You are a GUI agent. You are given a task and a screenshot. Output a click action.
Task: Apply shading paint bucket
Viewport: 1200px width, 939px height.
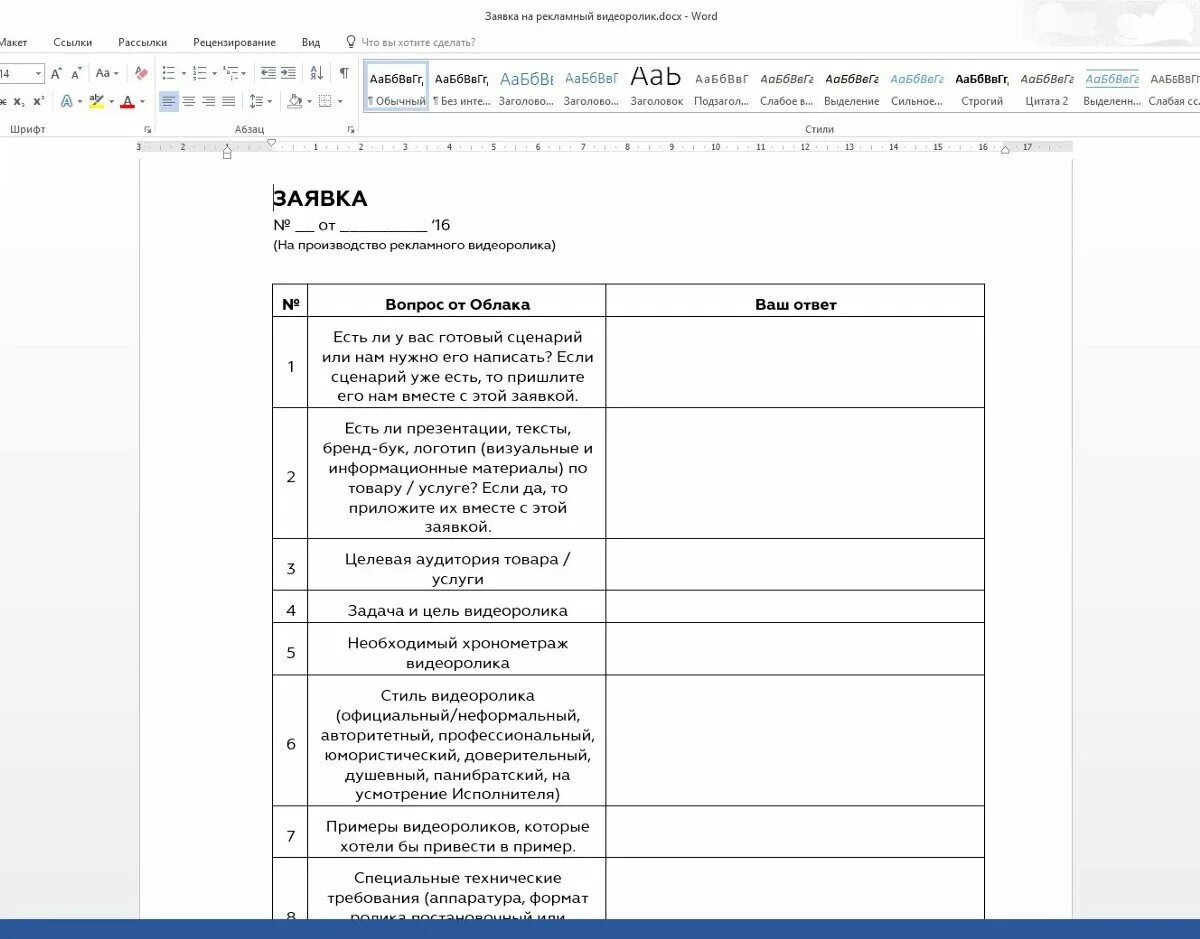(294, 101)
